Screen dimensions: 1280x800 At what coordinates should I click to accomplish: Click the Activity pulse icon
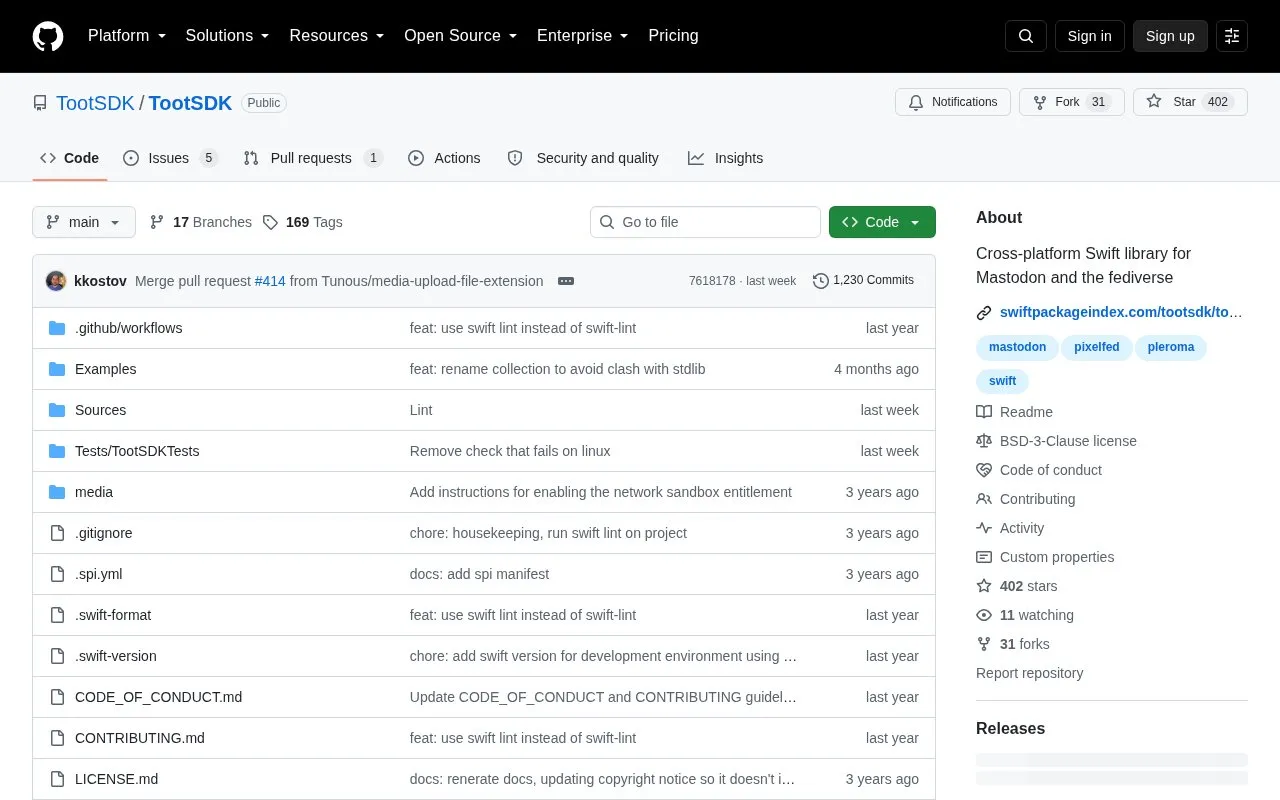(984, 528)
